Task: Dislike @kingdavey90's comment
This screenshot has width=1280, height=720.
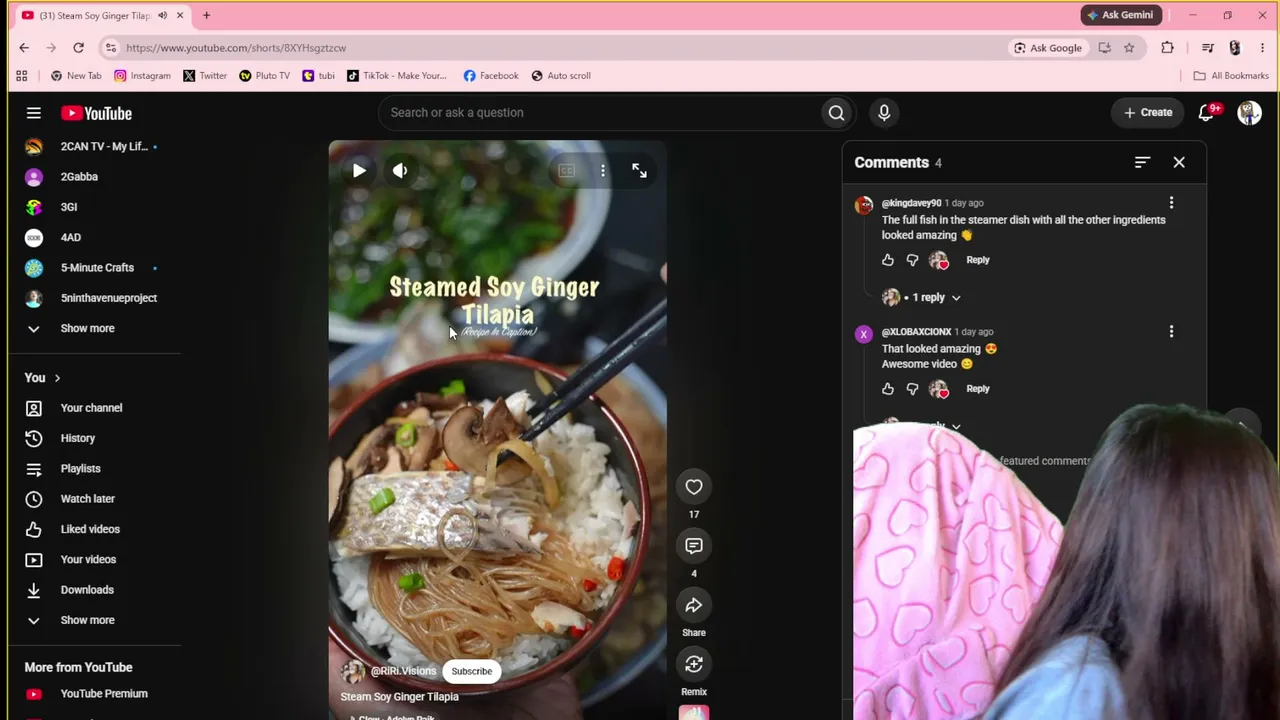Action: [912, 260]
